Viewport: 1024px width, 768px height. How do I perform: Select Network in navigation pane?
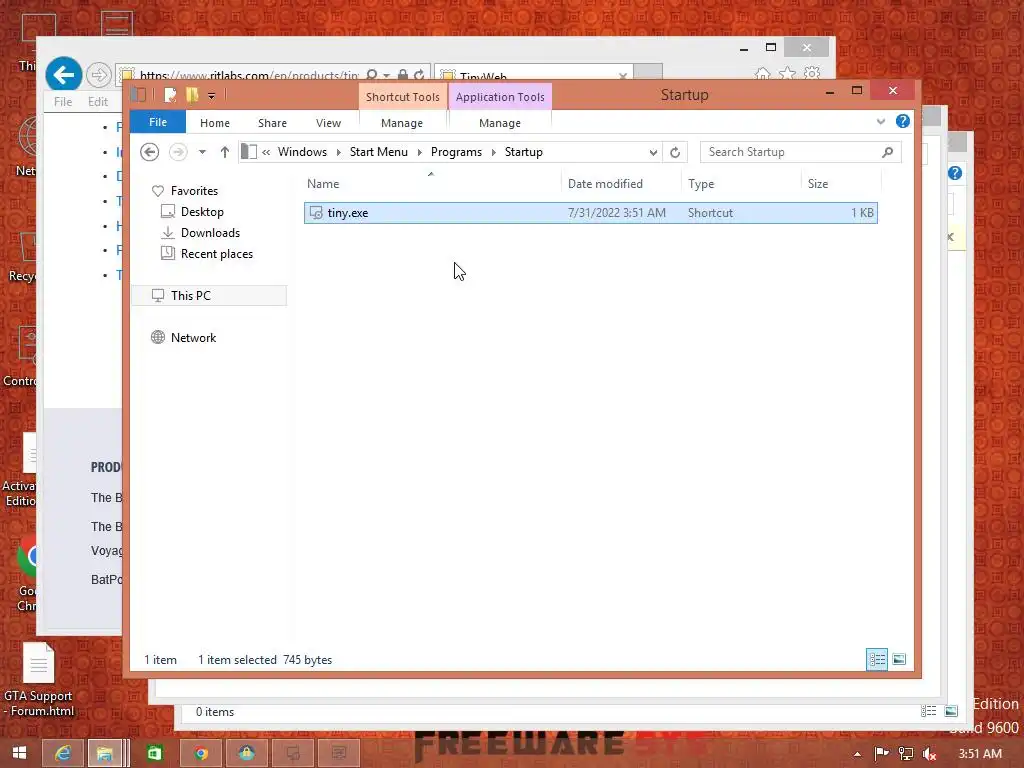pos(193,338)
